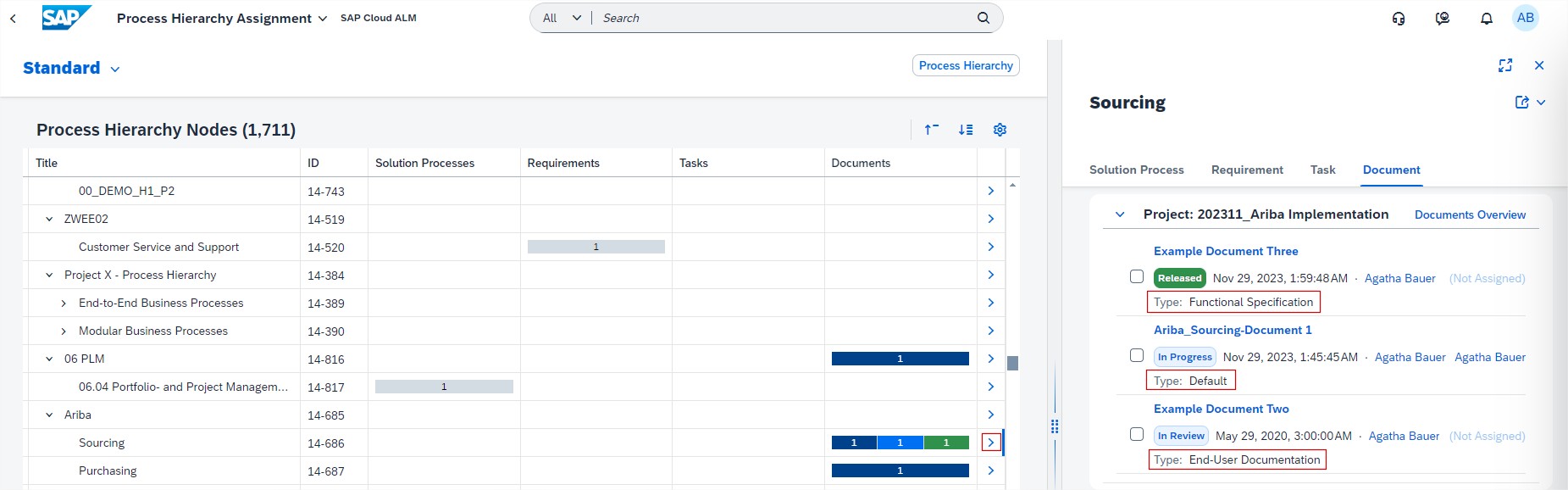
Task: Open dropdown arrow beside Sourcing share icon
Action: pos(1541,103)
